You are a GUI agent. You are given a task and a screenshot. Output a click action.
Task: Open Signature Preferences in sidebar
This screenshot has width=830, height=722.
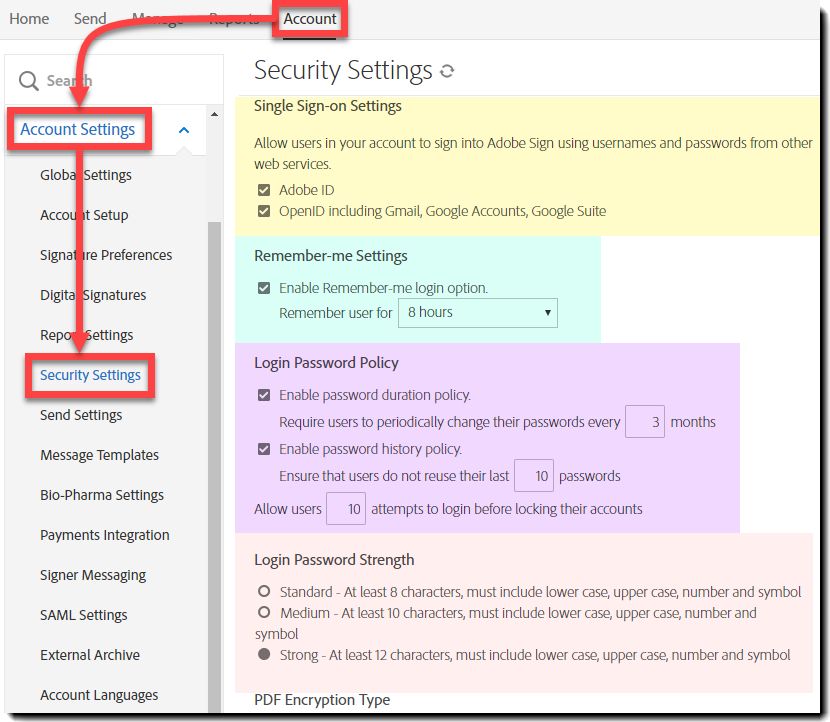[106, 255]
